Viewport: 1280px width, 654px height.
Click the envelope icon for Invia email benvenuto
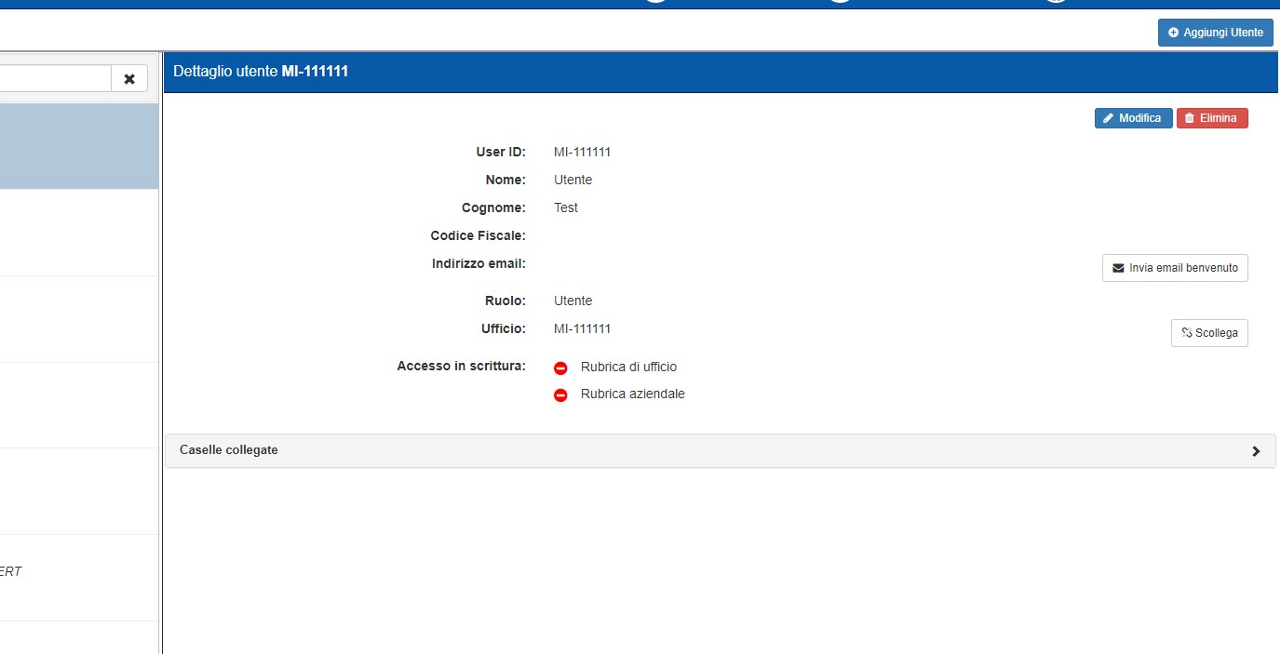point(1118,268)
